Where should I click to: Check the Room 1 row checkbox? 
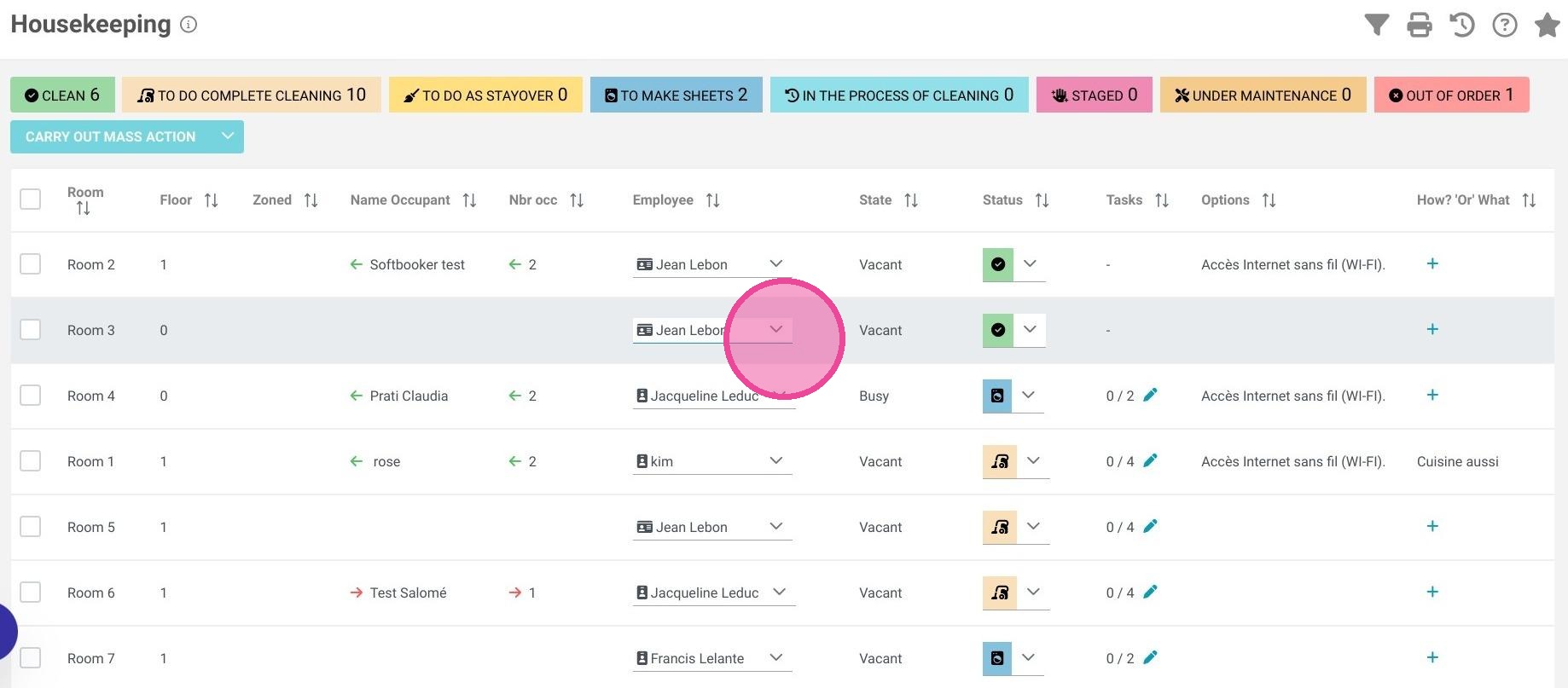point(30,460)
